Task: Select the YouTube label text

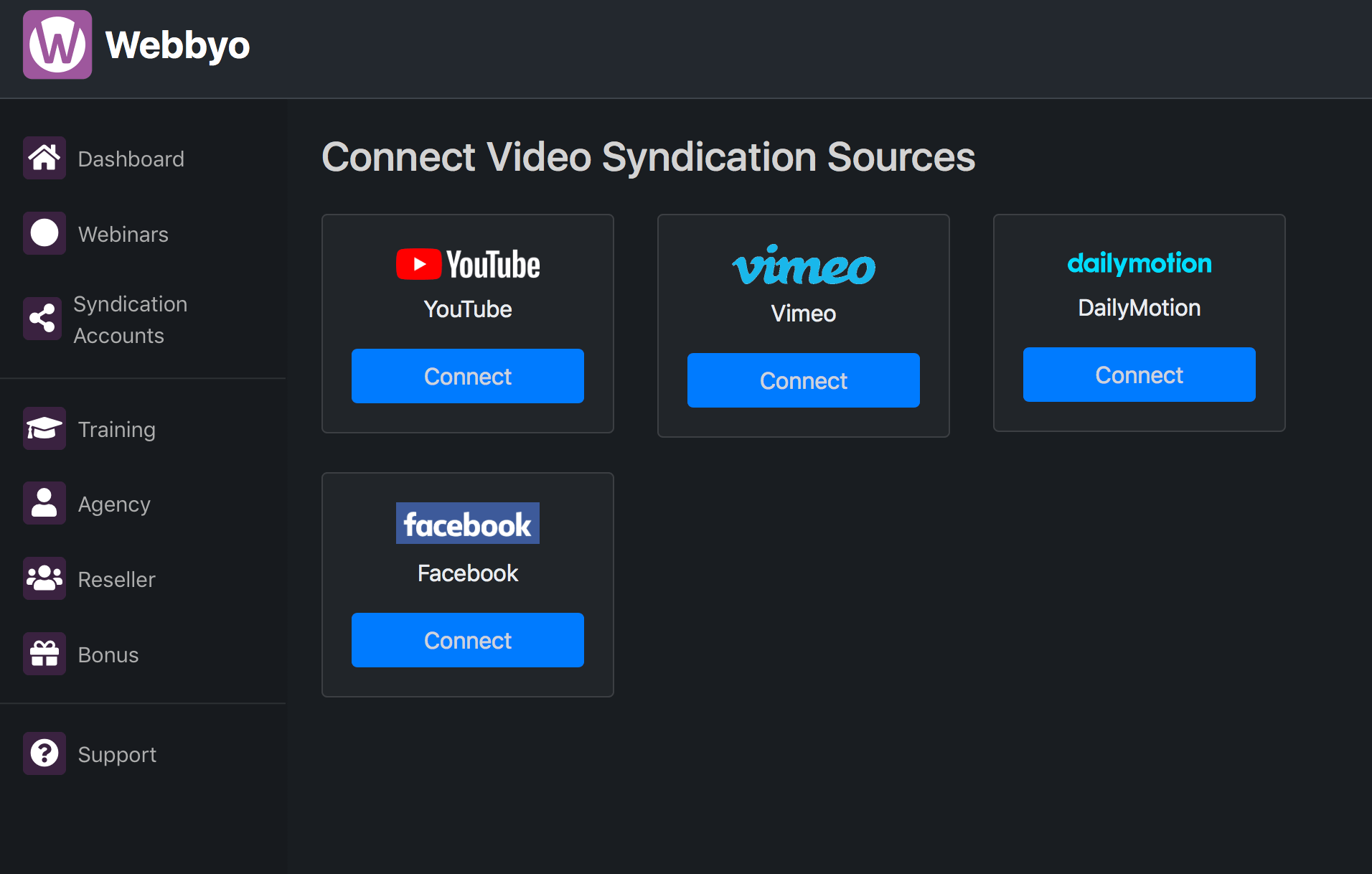Action: (468, 309)
